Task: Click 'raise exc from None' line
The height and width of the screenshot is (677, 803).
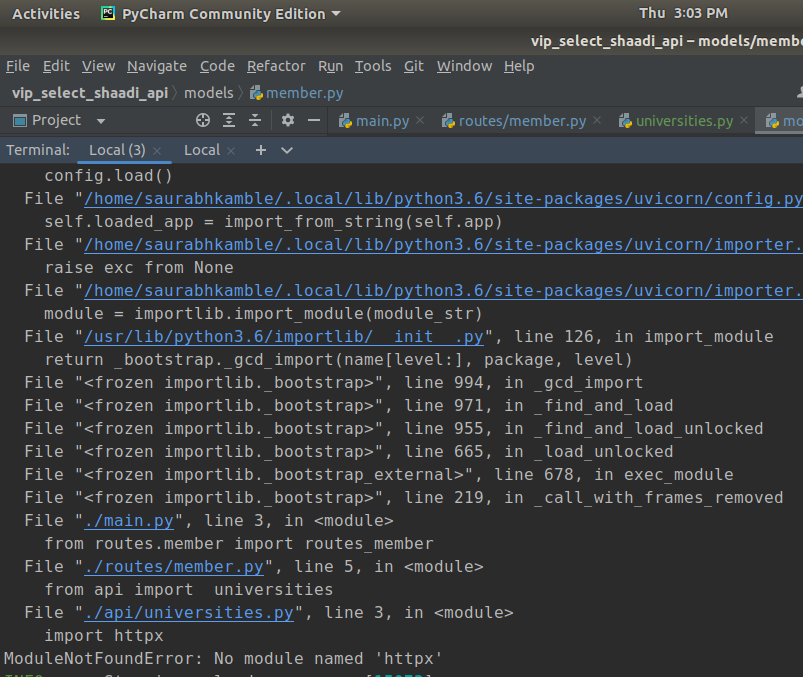Action: pyautogui.click(x=139, y=268)
